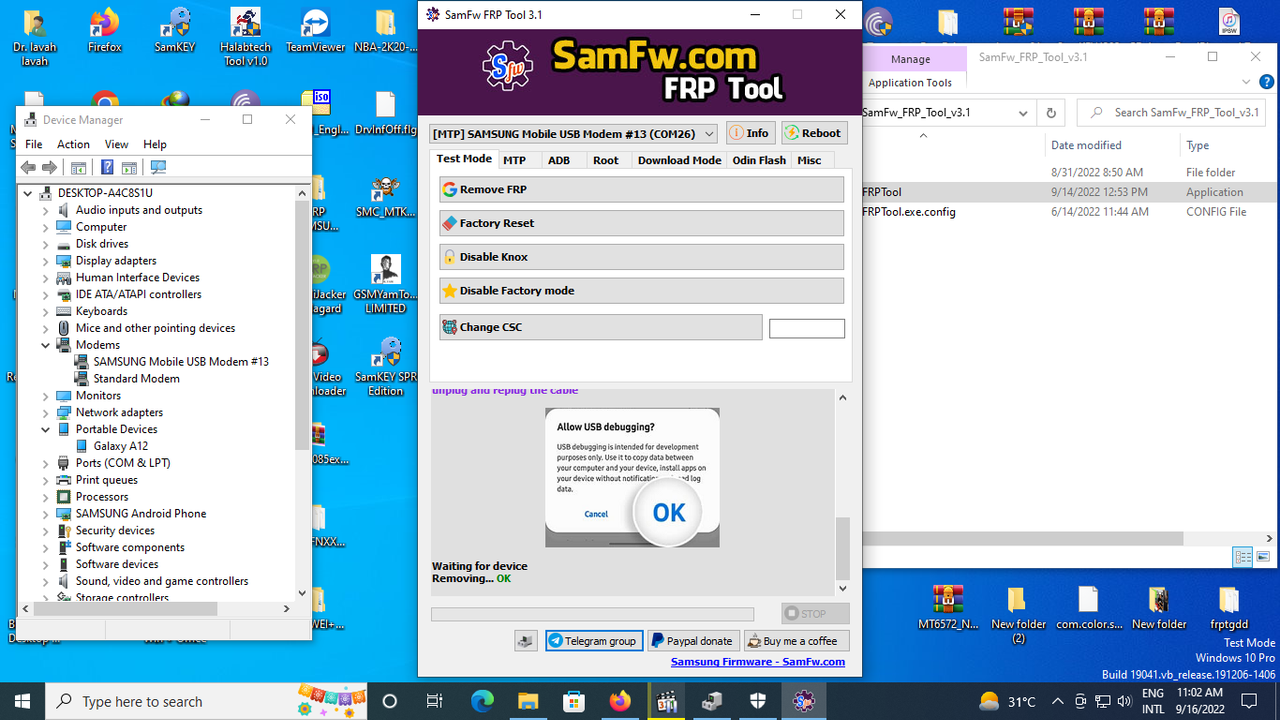Screen dimensions: 1280x720
Task: Click the Manage ribbon tab in File Explorer
Action: point(911,59)
